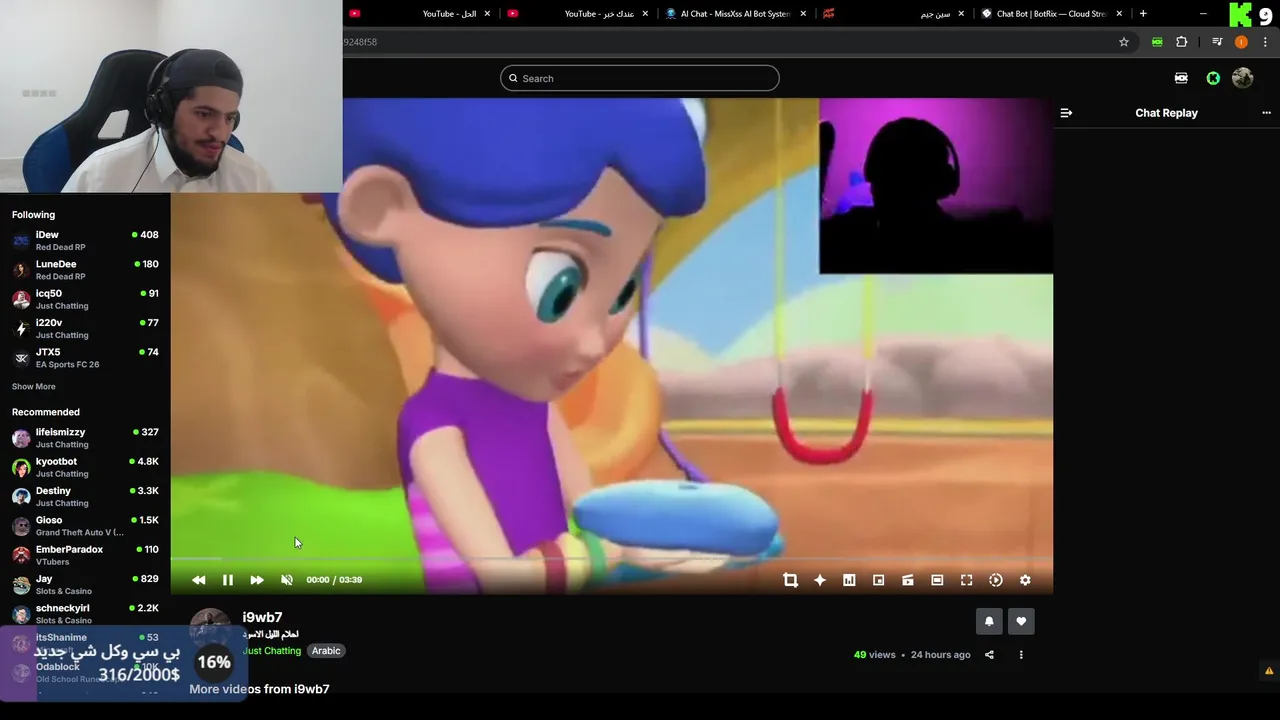The width and height of the screenshot is (1280, 720).
Task: Enter fullscreen mode on the video
Action: pos(966,580)
